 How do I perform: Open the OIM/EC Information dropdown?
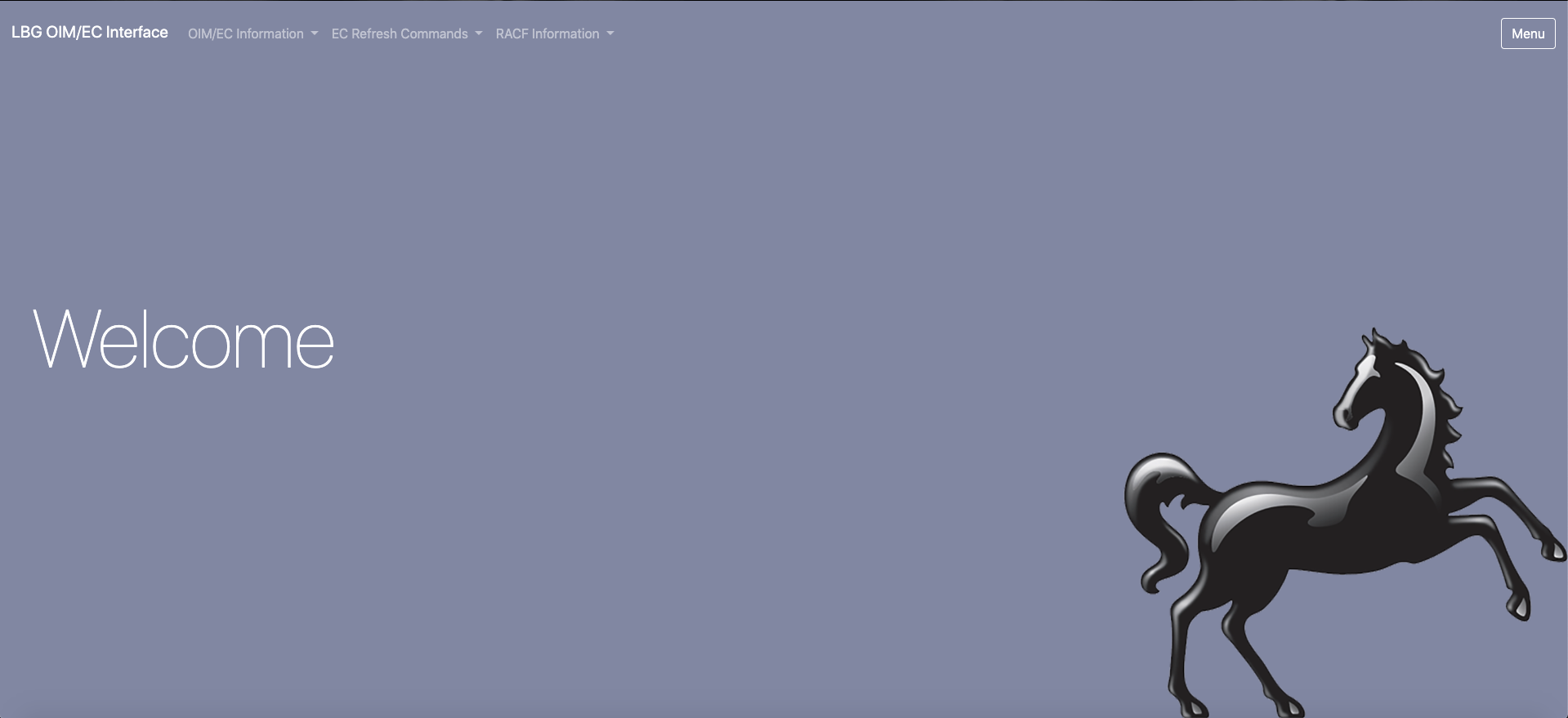252,33
